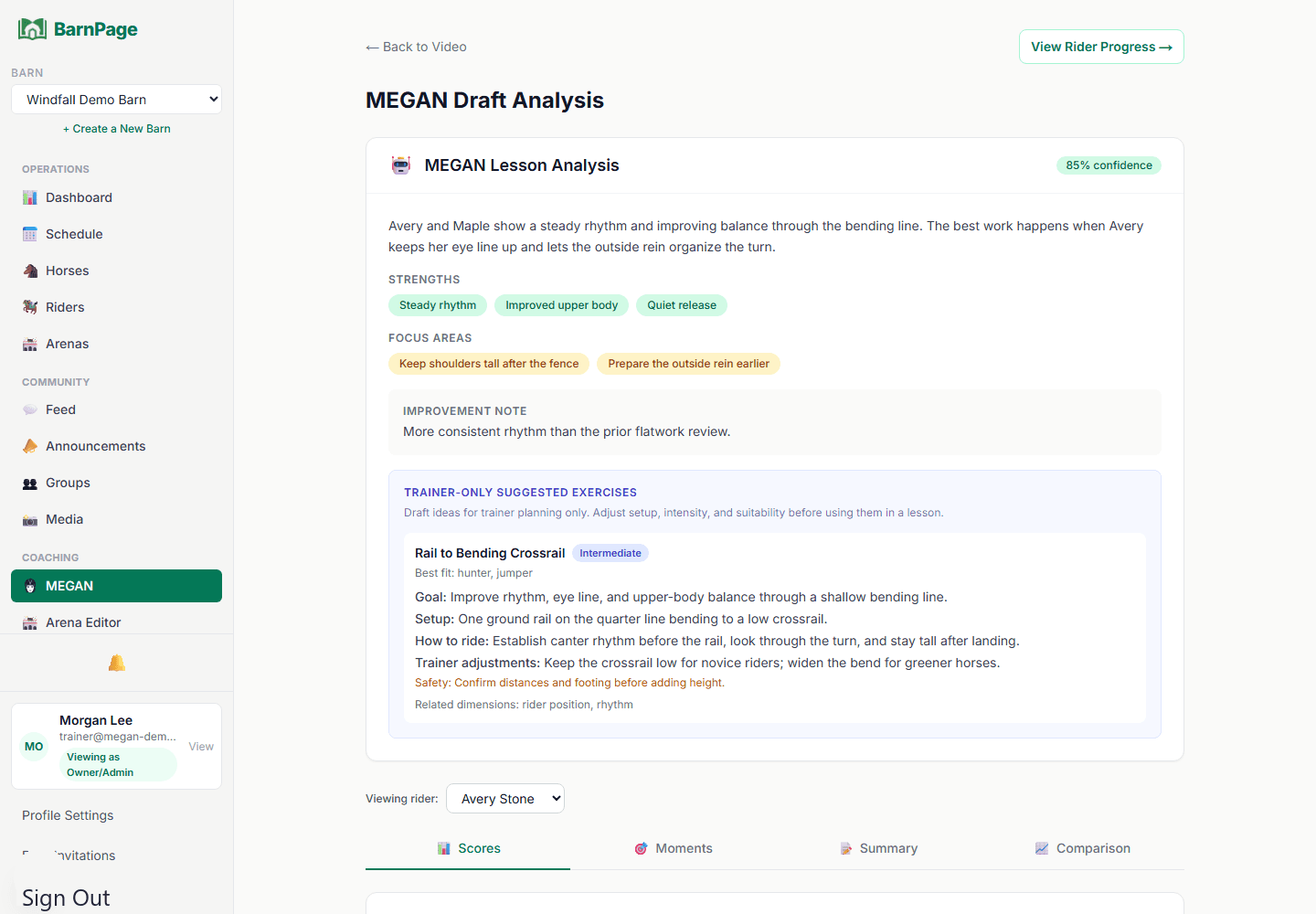Image resolution: width=1316 pixels, height=914 pixels.
Task: Click View next to Morgan Lee profile
Action: tap(201, 747)
